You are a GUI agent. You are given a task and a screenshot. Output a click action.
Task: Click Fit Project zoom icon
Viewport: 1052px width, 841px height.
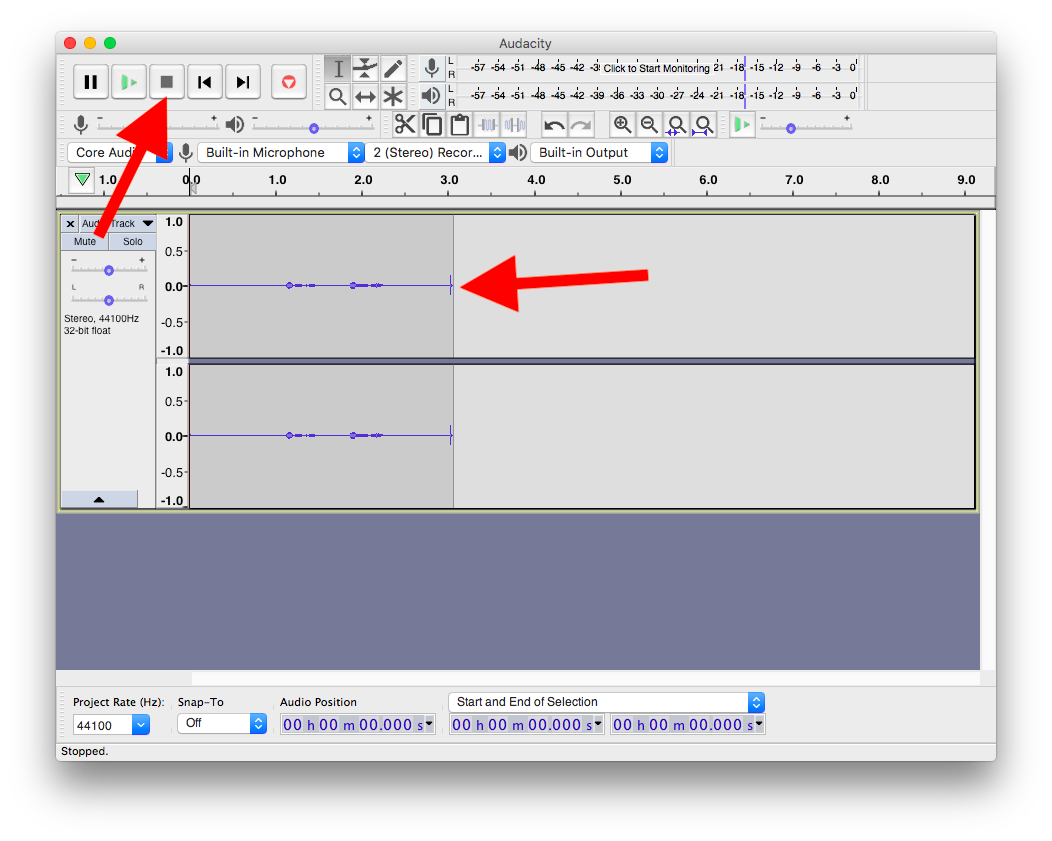pyautogui.click(x=703, y=125)
